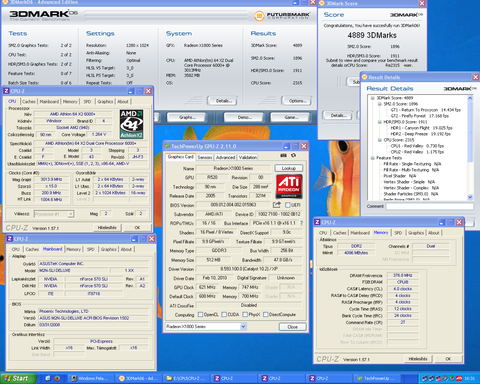480x384 pixels.
Task: Select the 'GT2 - Firefly Forest' row
Action: [x=420, y=116]
